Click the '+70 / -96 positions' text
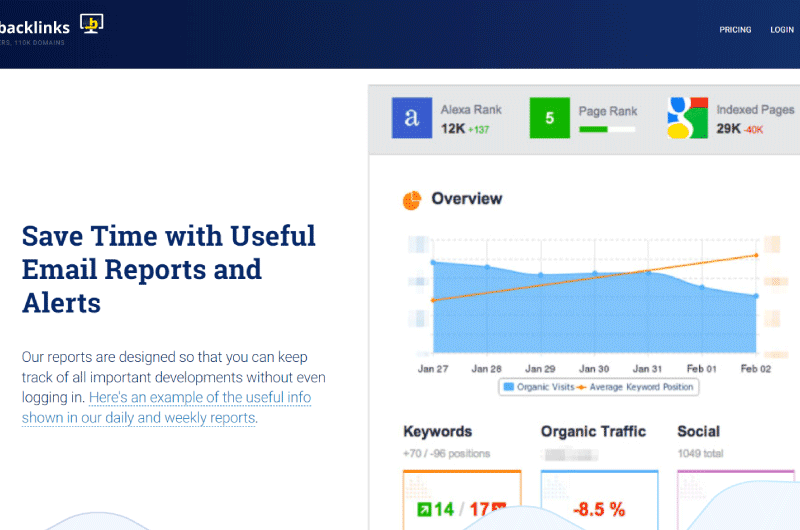This screenshot has height=530, width=800. click(446, 453)
